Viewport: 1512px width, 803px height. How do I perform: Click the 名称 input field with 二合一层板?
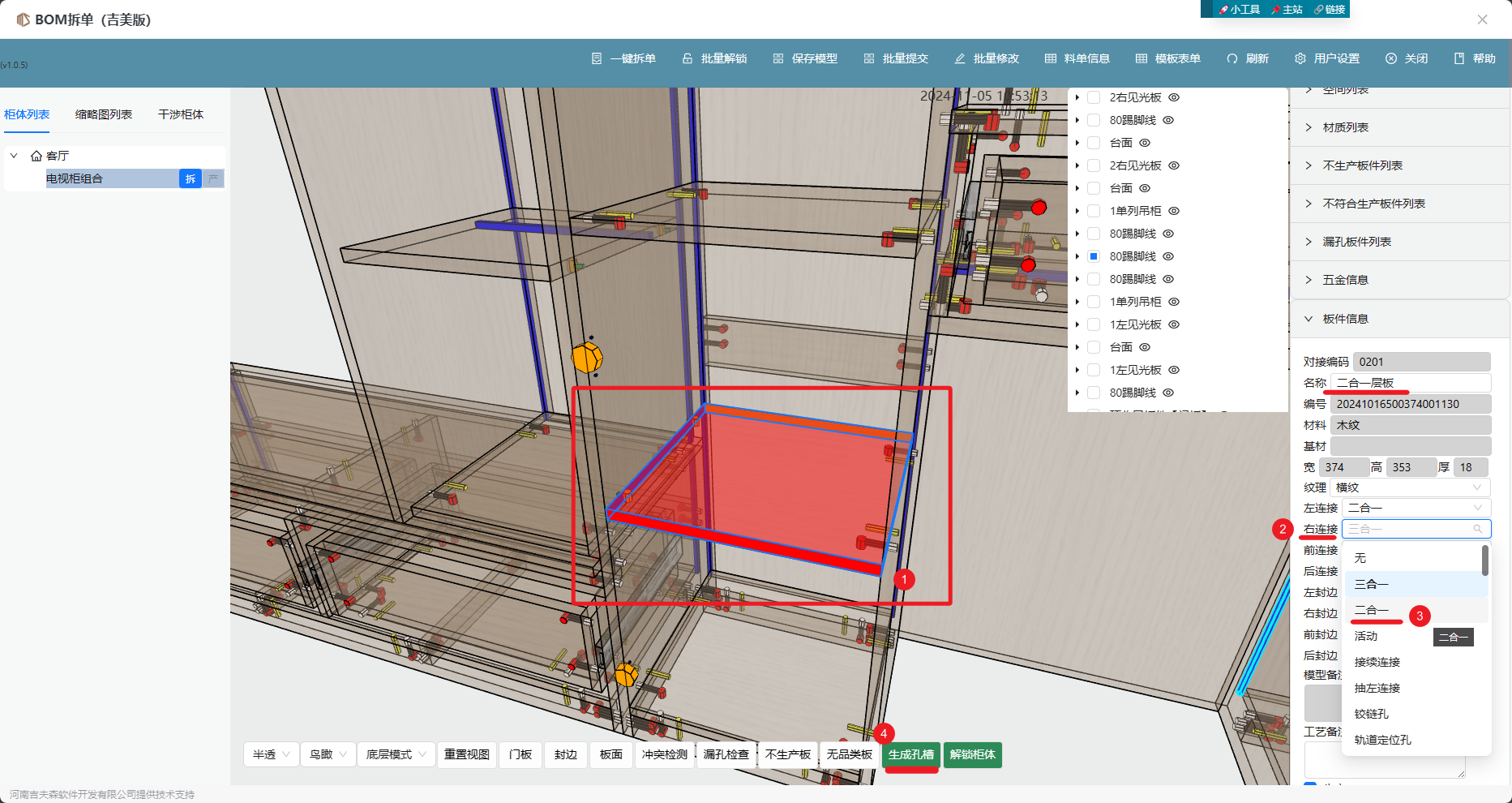pyautogui.click(x=1411, y=383)
